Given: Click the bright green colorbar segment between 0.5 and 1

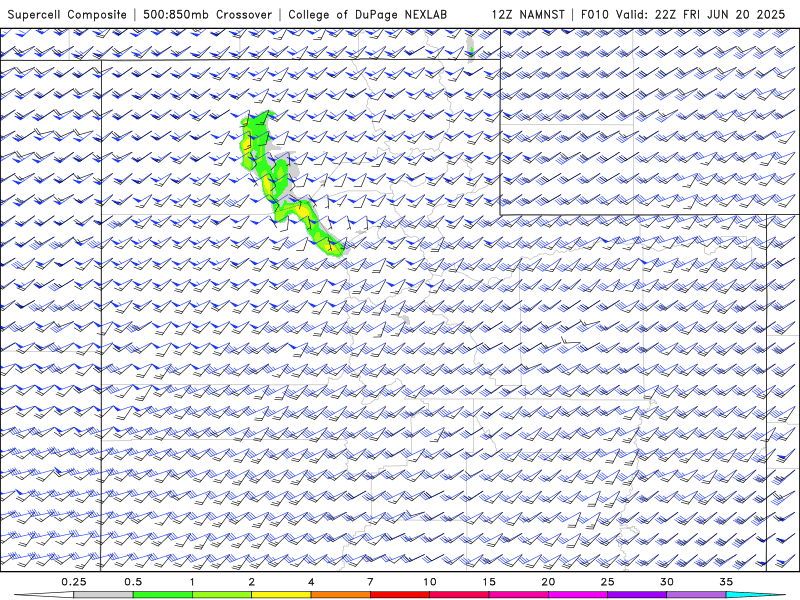Looking at the screenshot, I should pos(163,595).
